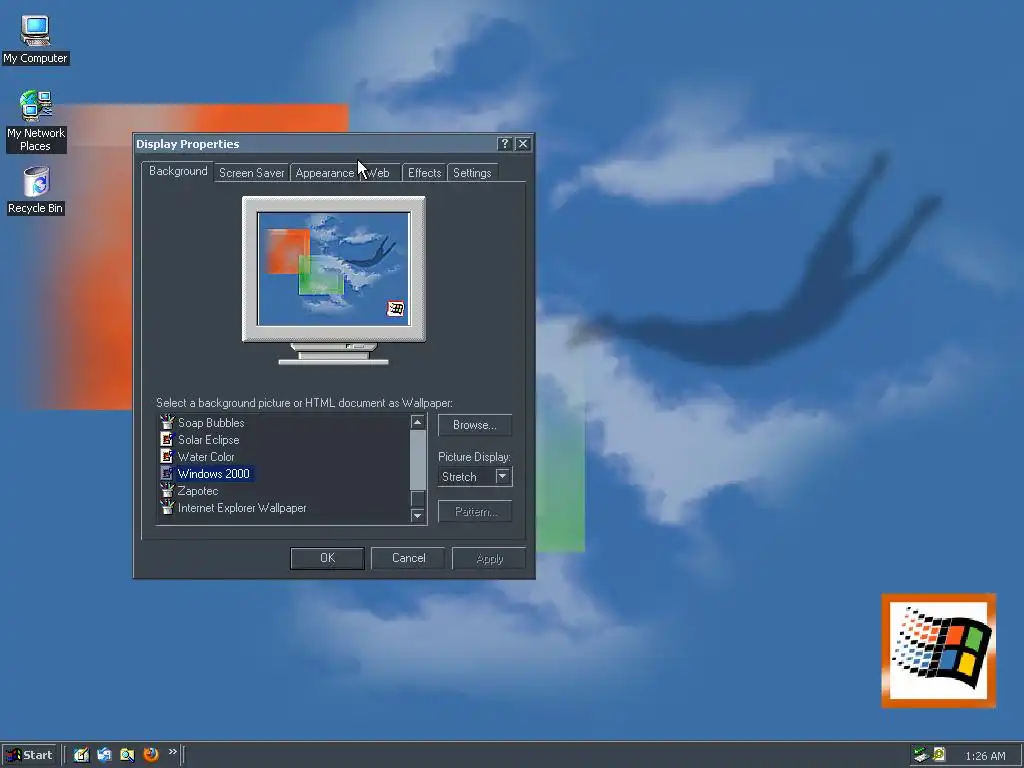The image size is (1024, 768).
Task: Open the Web tab
Action: 379,173
